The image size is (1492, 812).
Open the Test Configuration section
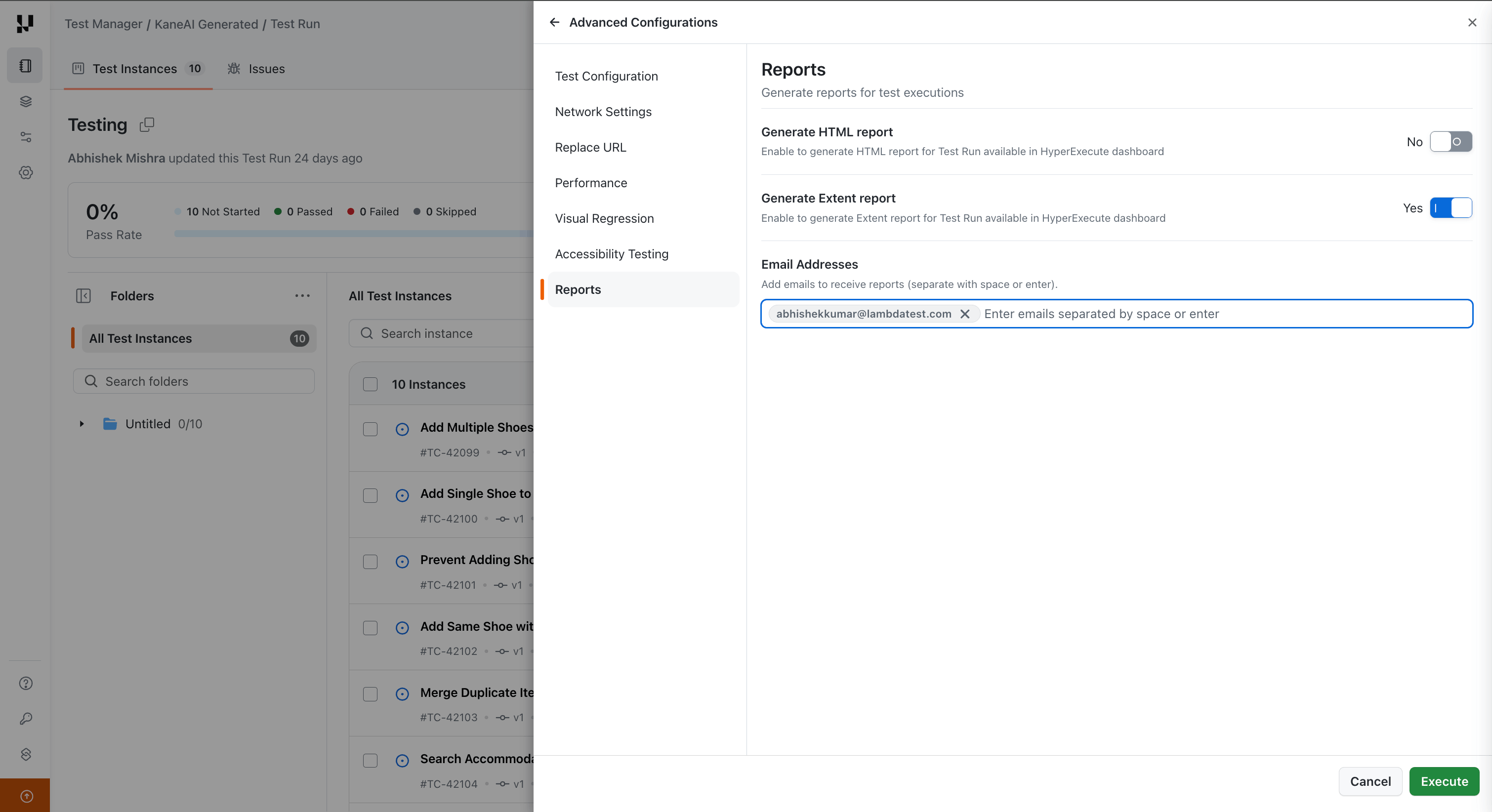pyautogui.click(x=643, y=77)
